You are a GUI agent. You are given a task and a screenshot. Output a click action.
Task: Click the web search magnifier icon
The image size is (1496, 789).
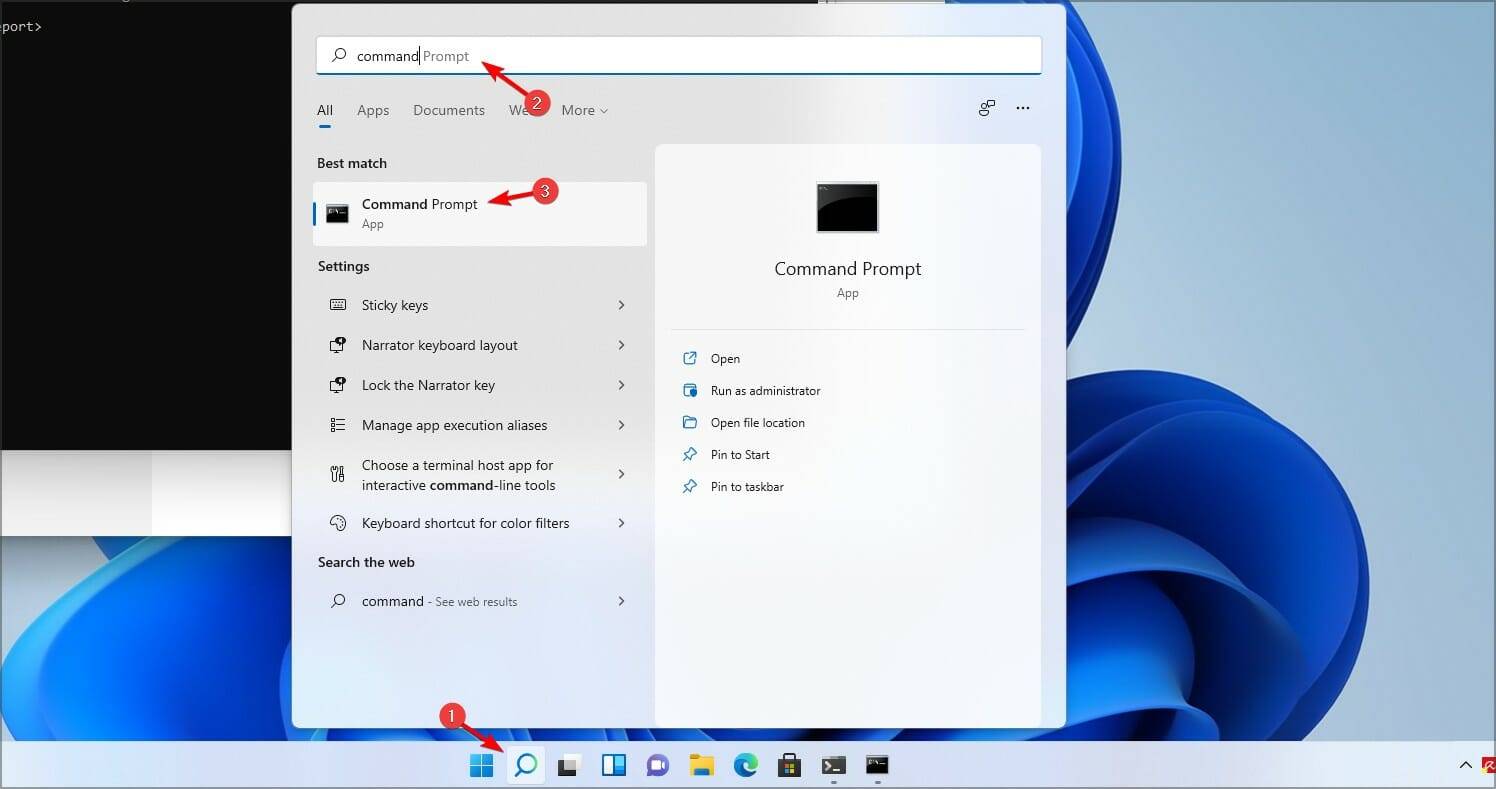click(339, 601)
